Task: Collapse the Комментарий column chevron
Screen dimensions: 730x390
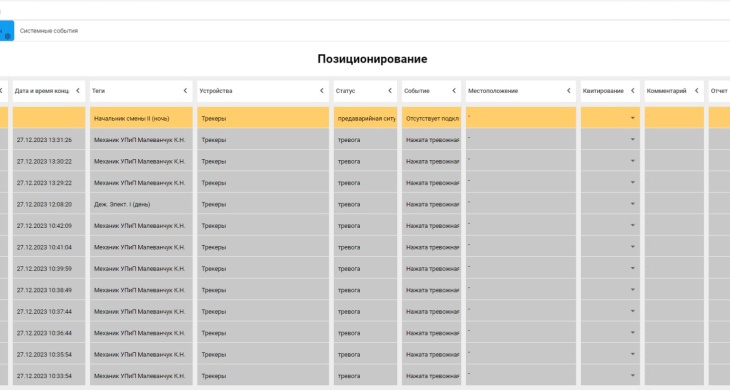Action: pos(696,91)
